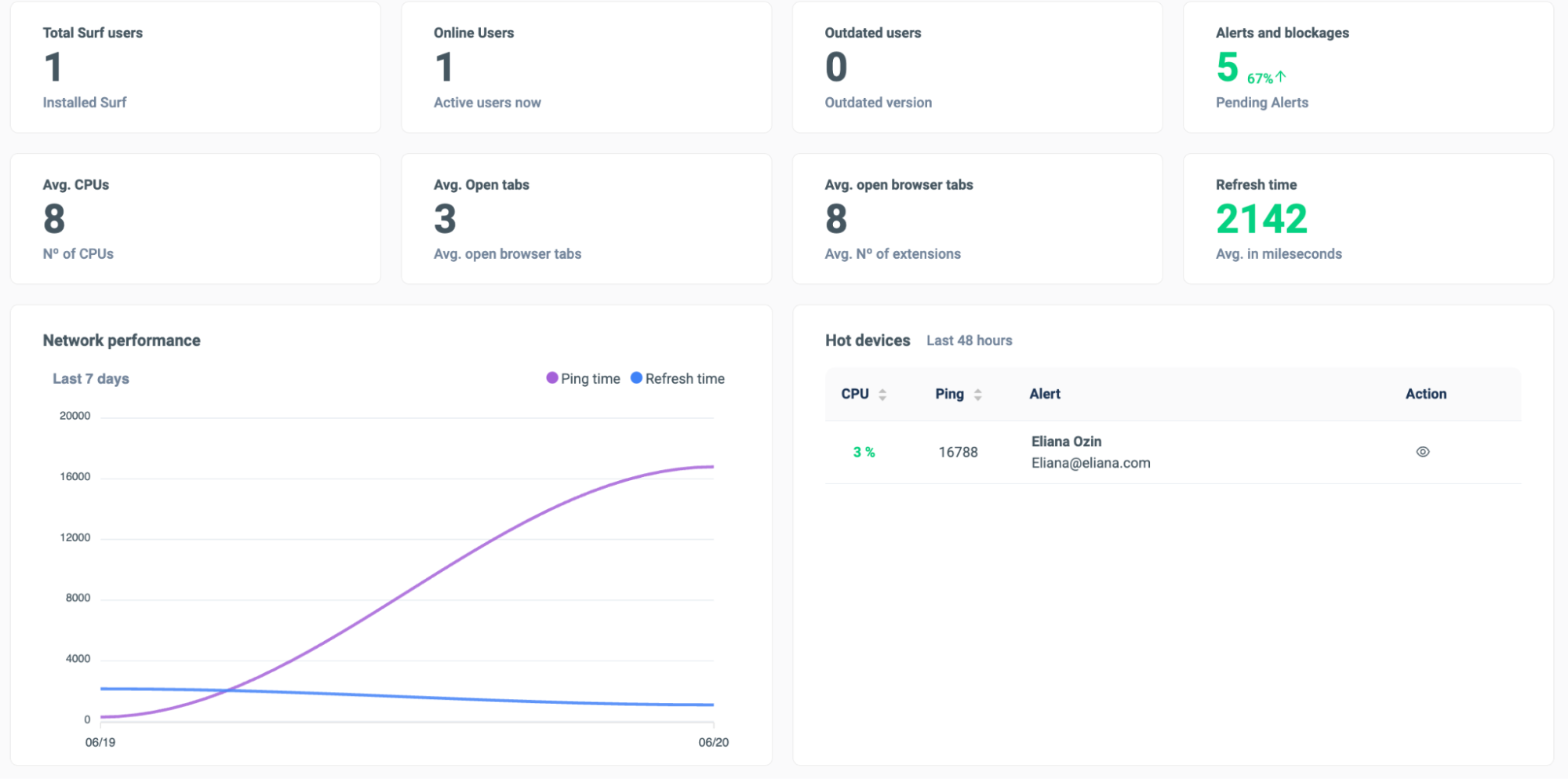Click the purple ping line end at 06/20
The height and width of the screenshot is (779, 1568).
712,467
